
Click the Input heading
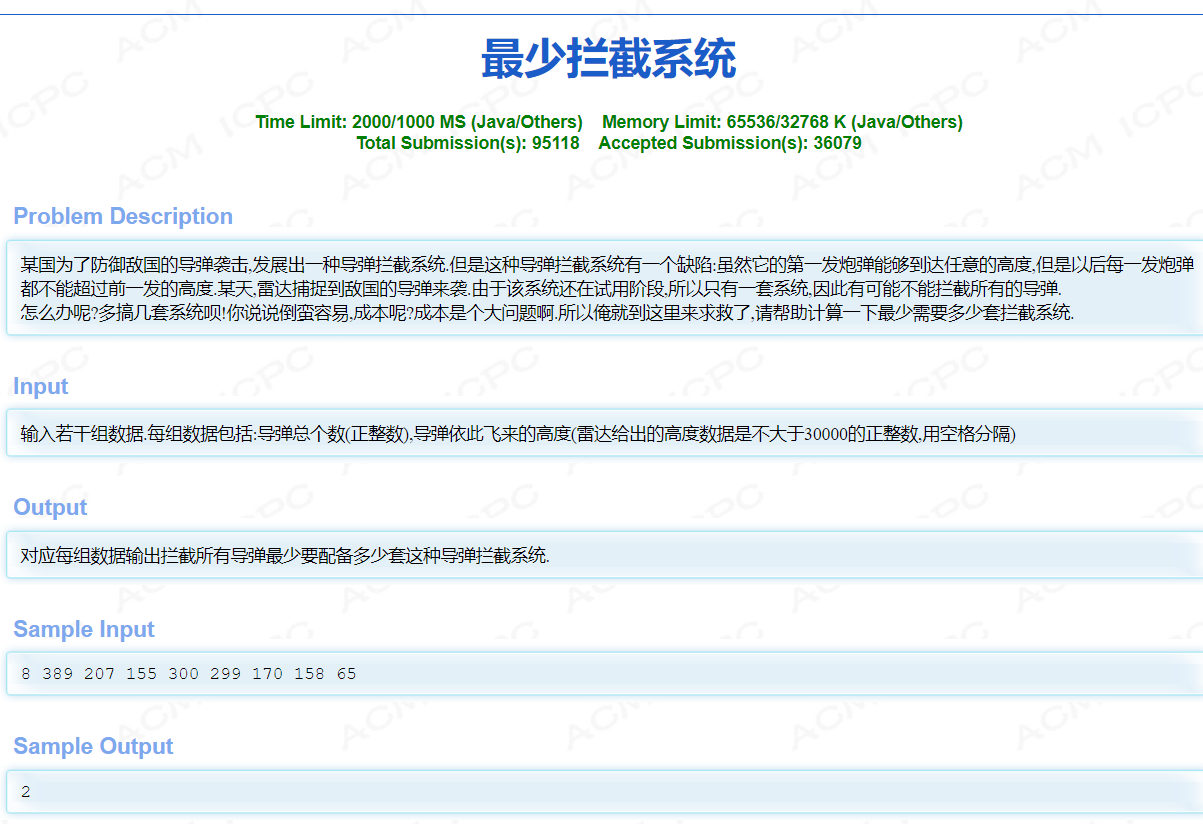tap(41, 387)
